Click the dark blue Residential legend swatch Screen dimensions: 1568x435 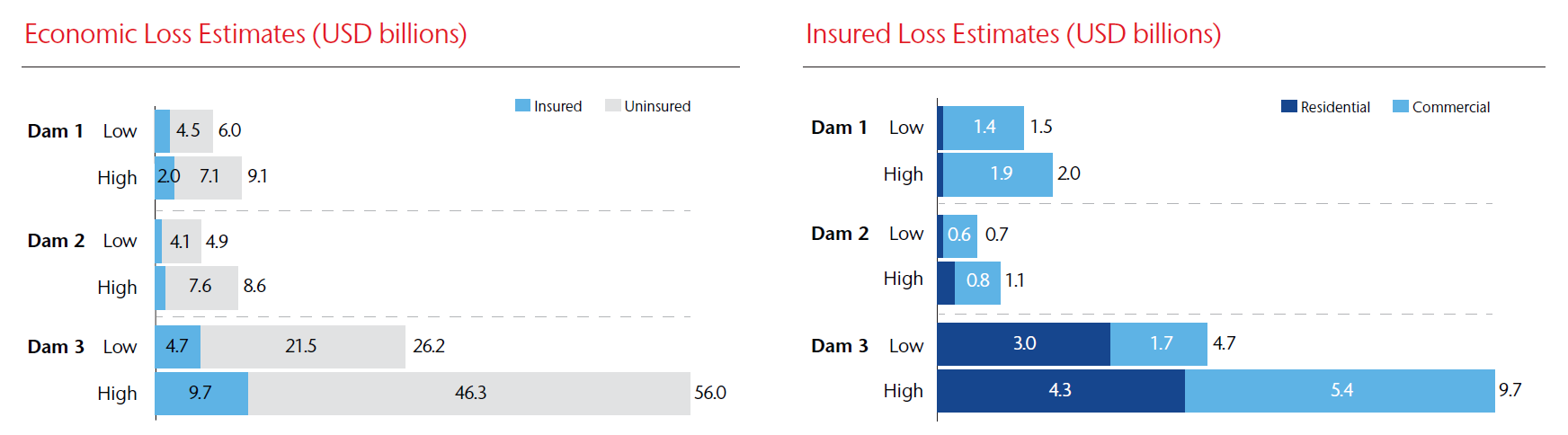(x=1289, y=107)
